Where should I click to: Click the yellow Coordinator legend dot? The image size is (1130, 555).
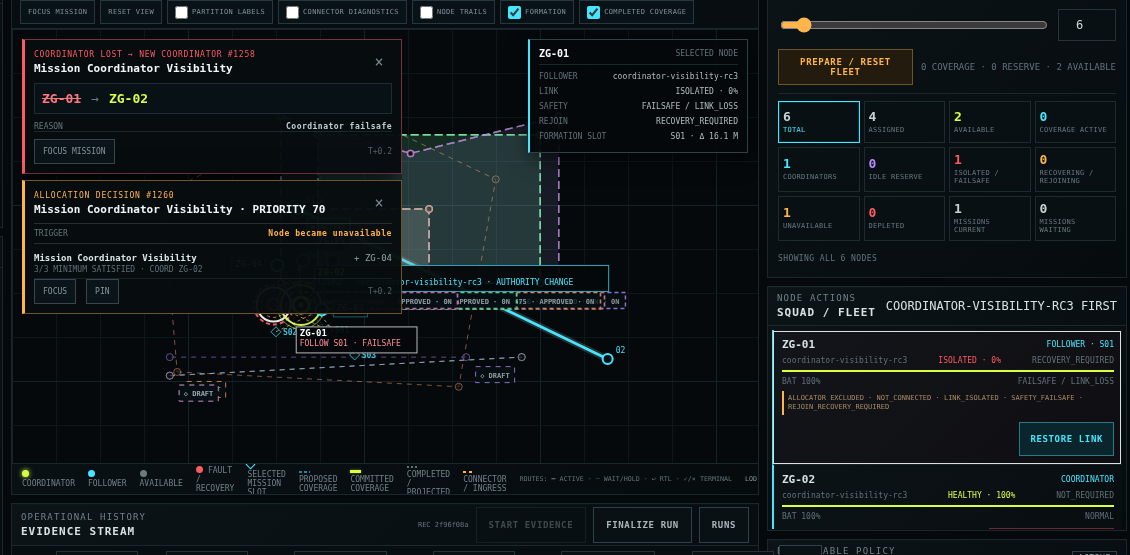pyautogui.click(x=25, y=474)
